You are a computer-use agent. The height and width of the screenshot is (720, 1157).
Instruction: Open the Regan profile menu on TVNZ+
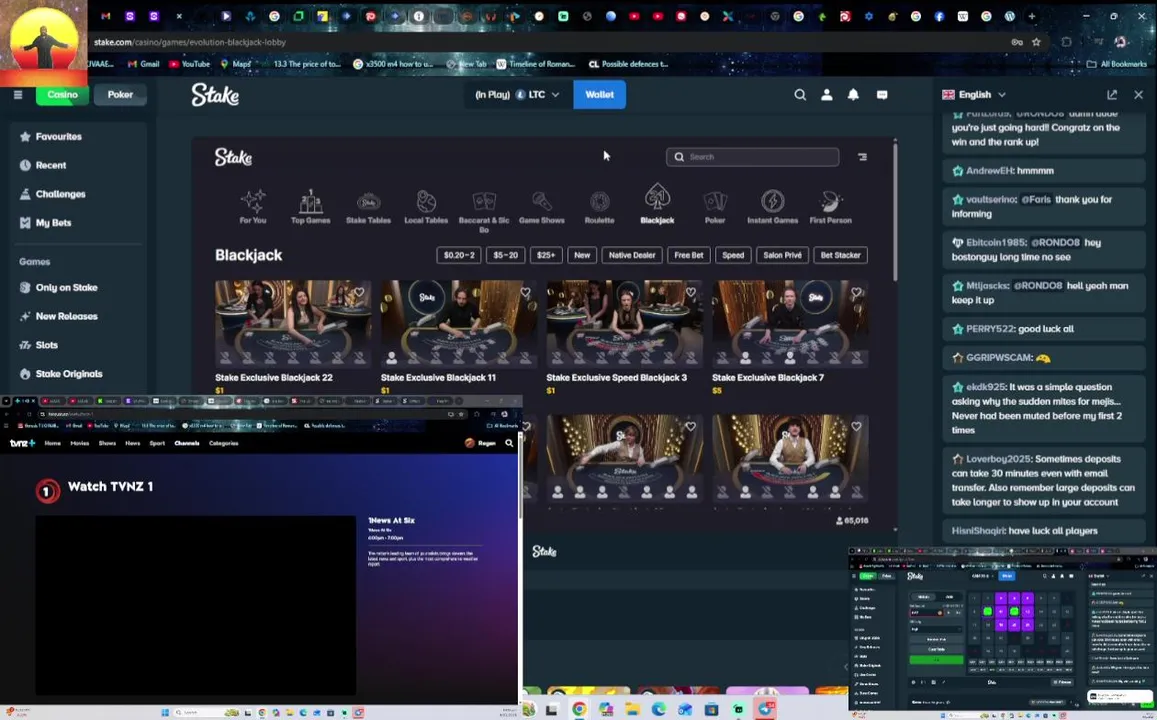[480, 443]
